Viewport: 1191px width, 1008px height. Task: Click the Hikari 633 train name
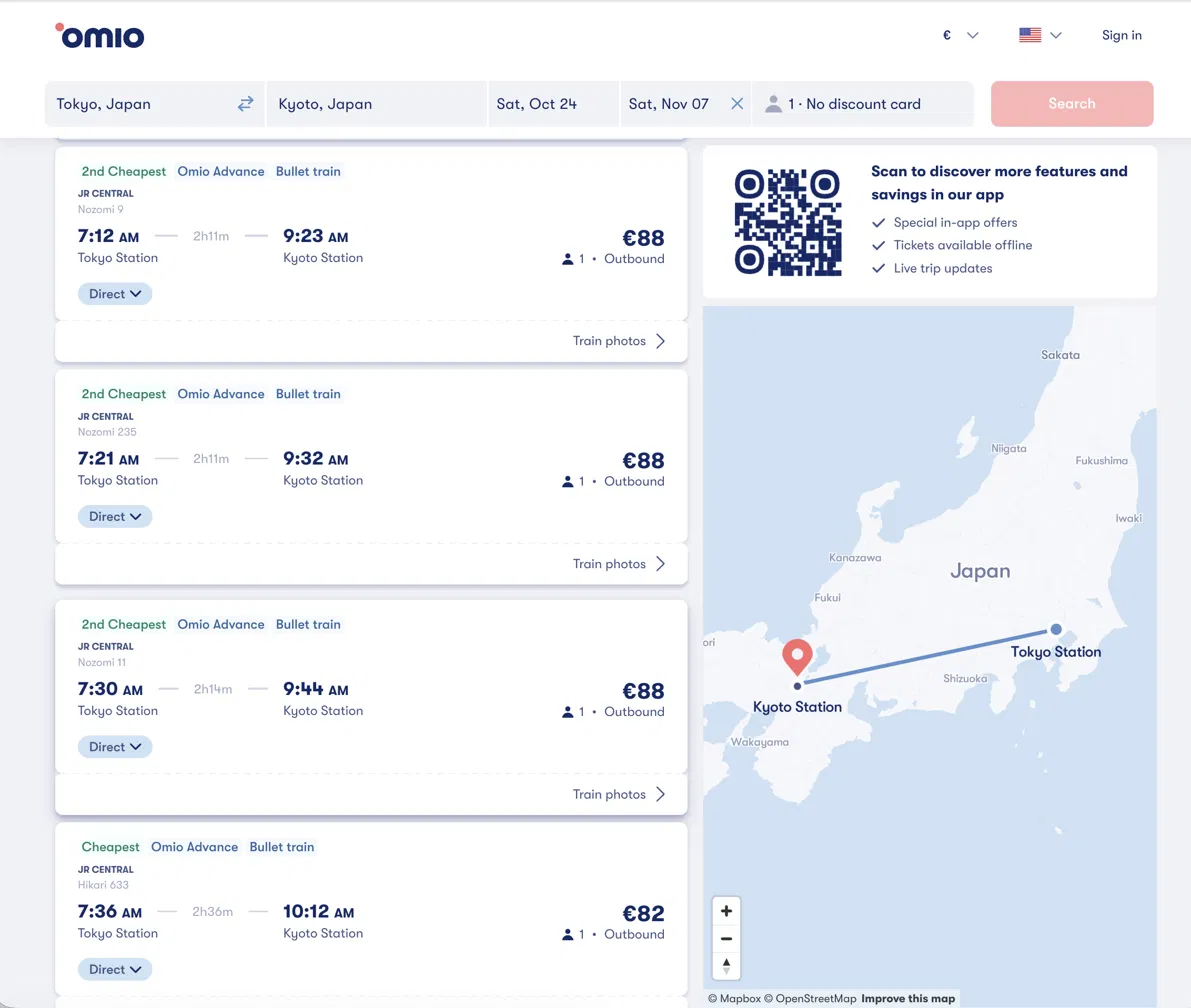103,884
